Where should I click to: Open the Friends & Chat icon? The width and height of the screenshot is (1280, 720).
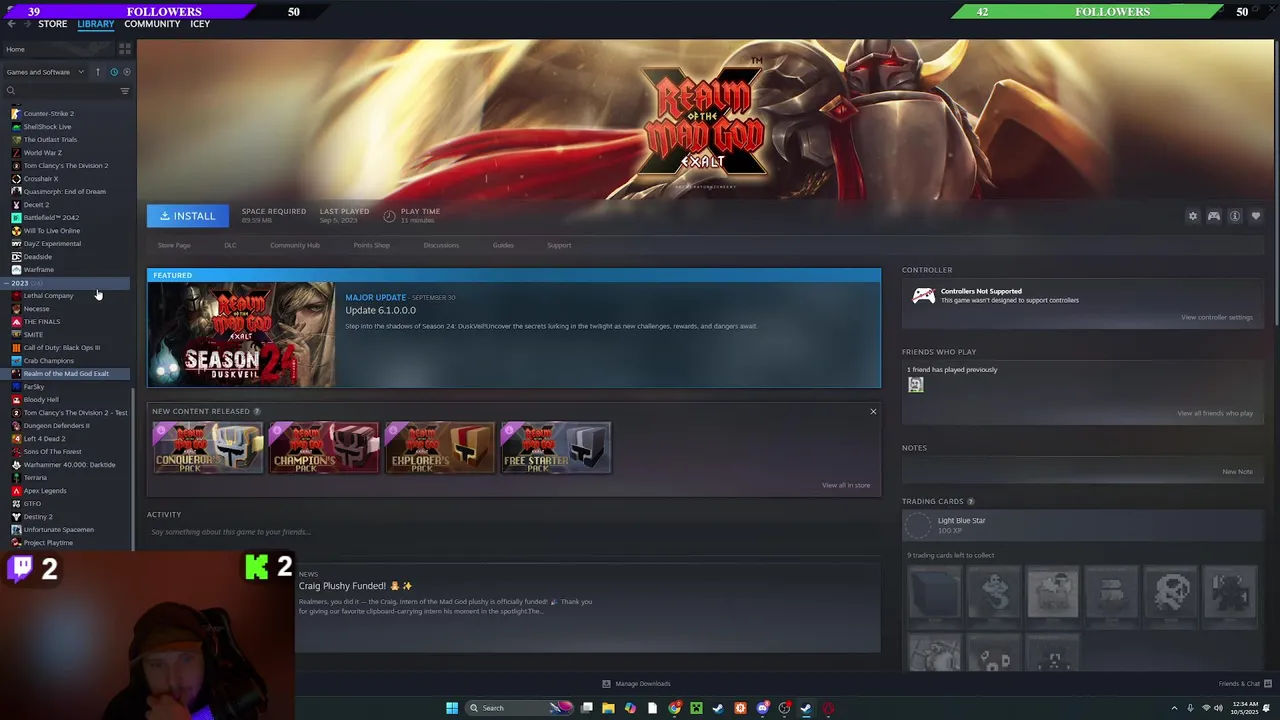[x=1268, y=684]
